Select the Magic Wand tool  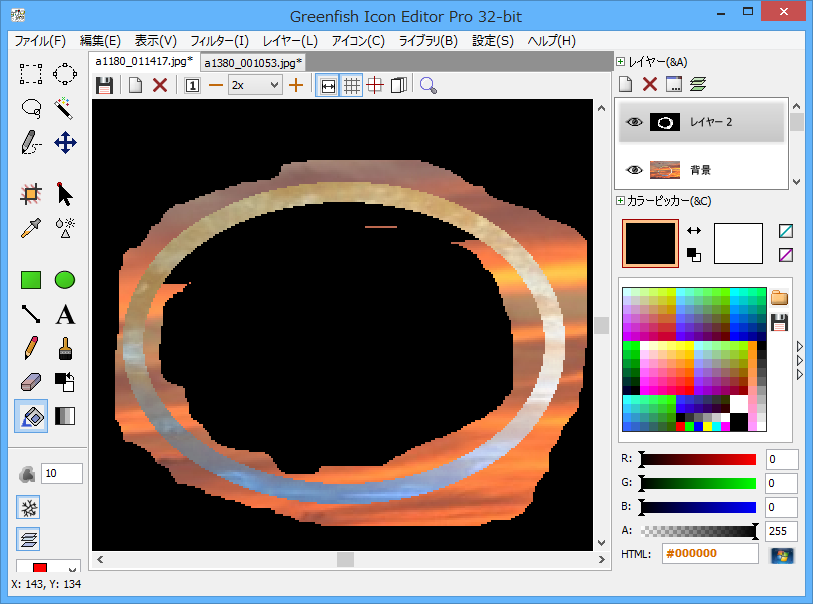[x=65, y=107]
